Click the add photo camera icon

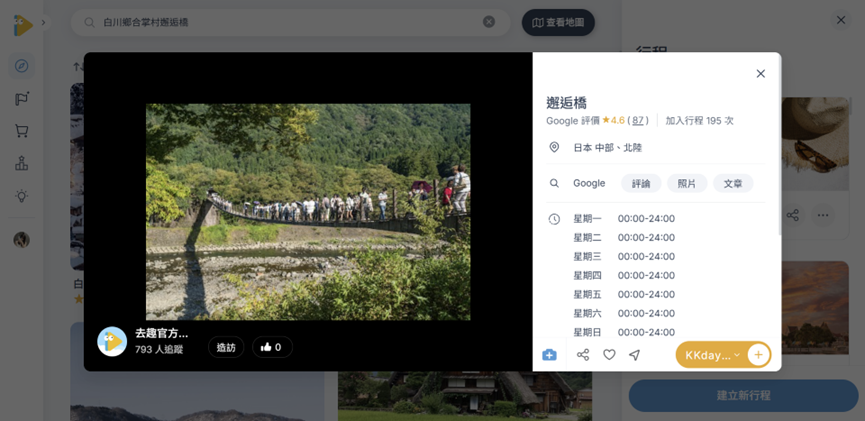tap(549, 355)
